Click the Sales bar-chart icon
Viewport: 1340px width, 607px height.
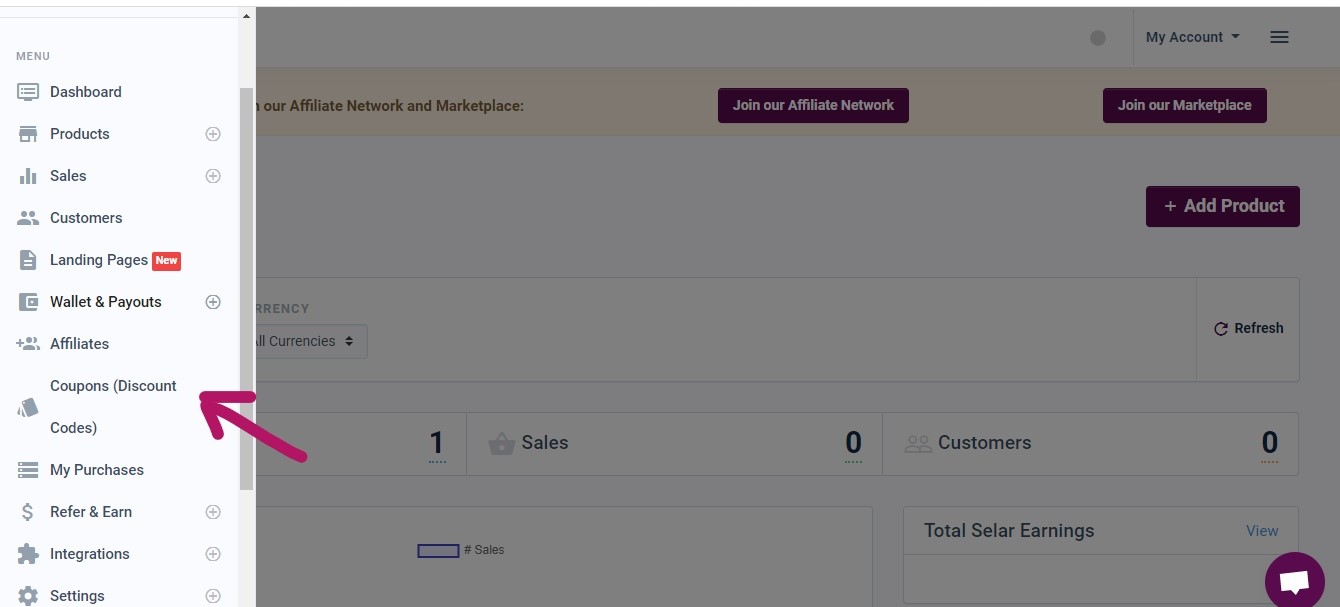click(x=27, y=175)
